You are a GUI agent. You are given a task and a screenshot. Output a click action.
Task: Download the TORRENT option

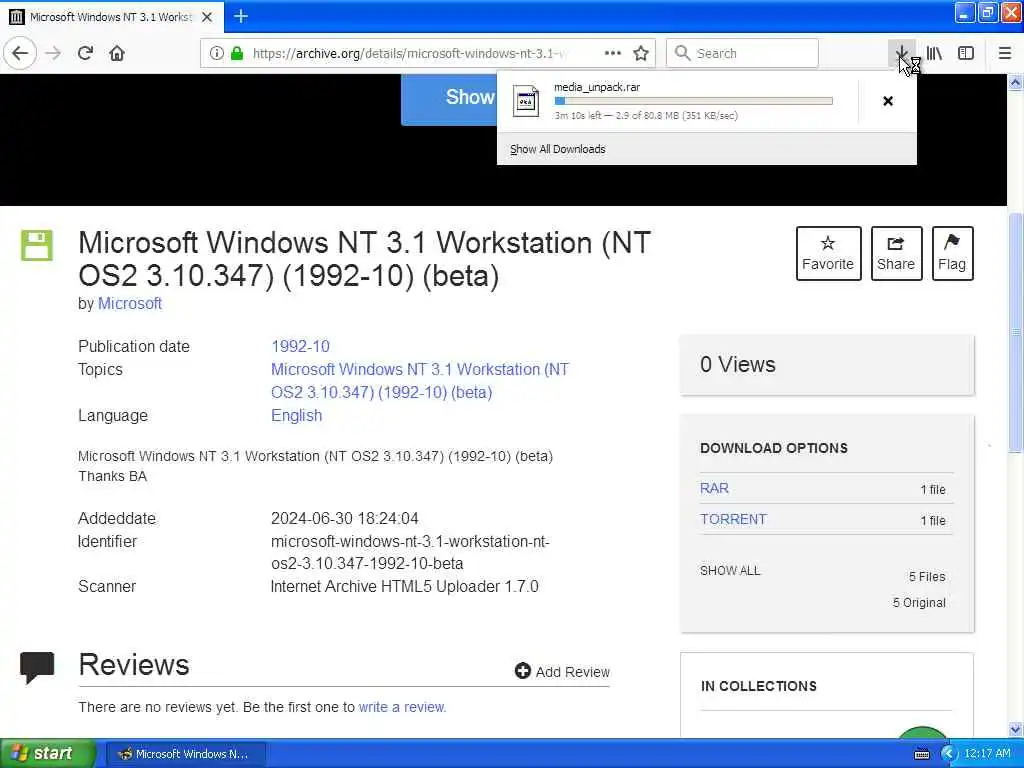733,519
